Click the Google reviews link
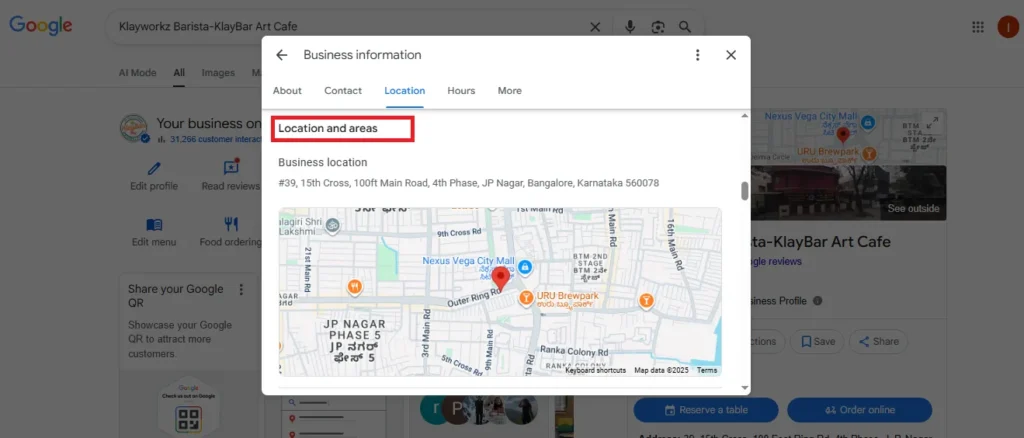Screen dimensions: 1024x438 click(x=776, y=262)
